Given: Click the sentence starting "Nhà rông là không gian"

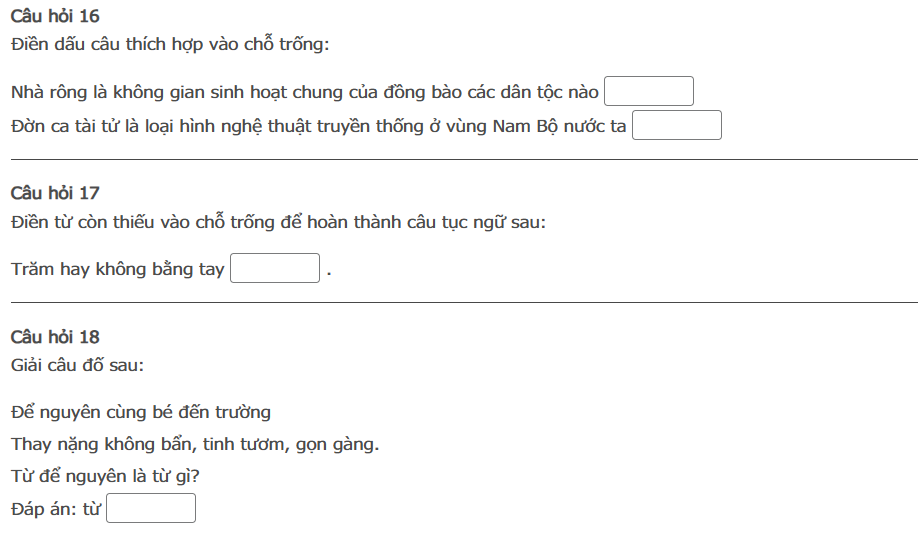Looking at the screenshot, I should click(305, 93).
